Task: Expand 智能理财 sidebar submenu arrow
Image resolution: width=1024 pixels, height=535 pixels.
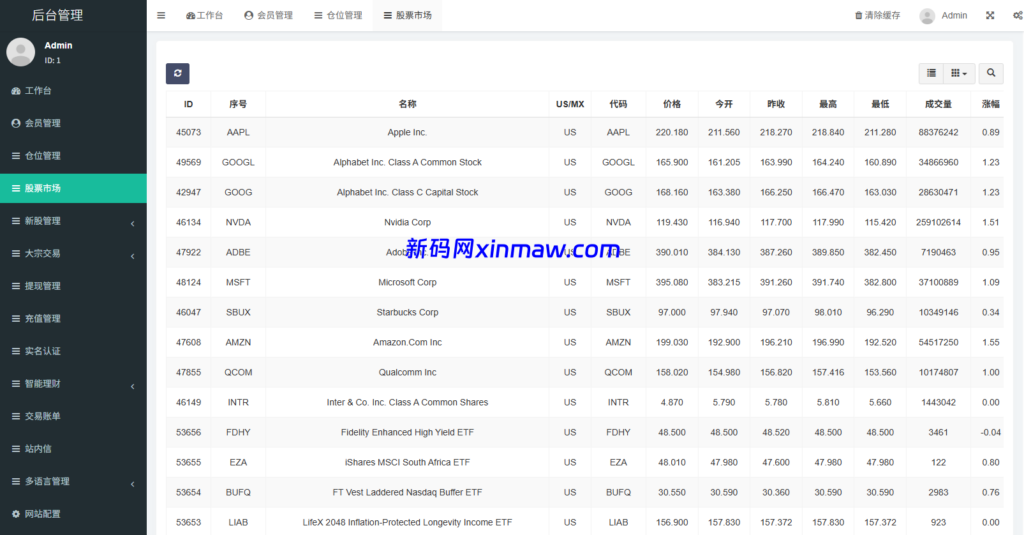Action: pos(133,386)
